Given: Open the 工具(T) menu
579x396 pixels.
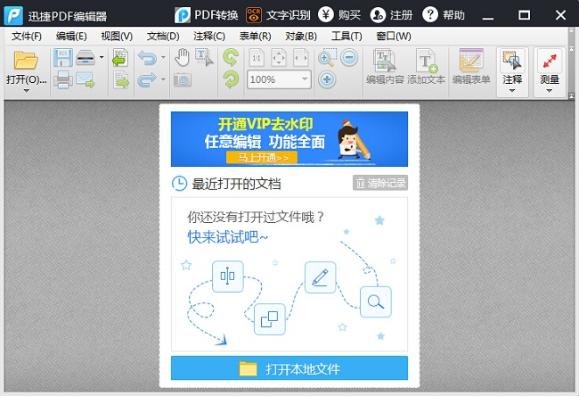Looking at the screenshot, I should [347, 36].
